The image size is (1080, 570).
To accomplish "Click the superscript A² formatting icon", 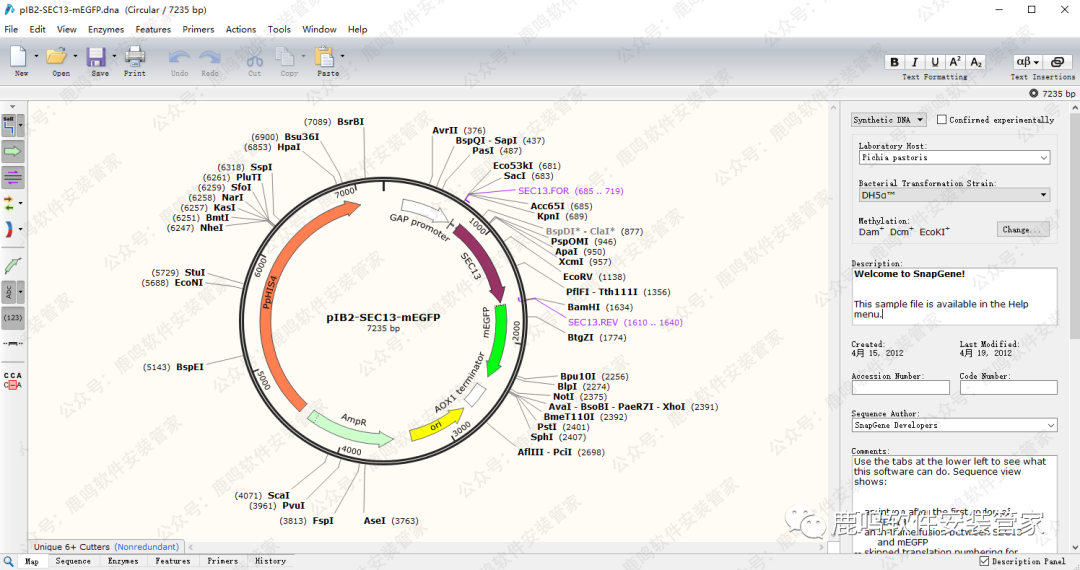I will (x=955, y=62).
